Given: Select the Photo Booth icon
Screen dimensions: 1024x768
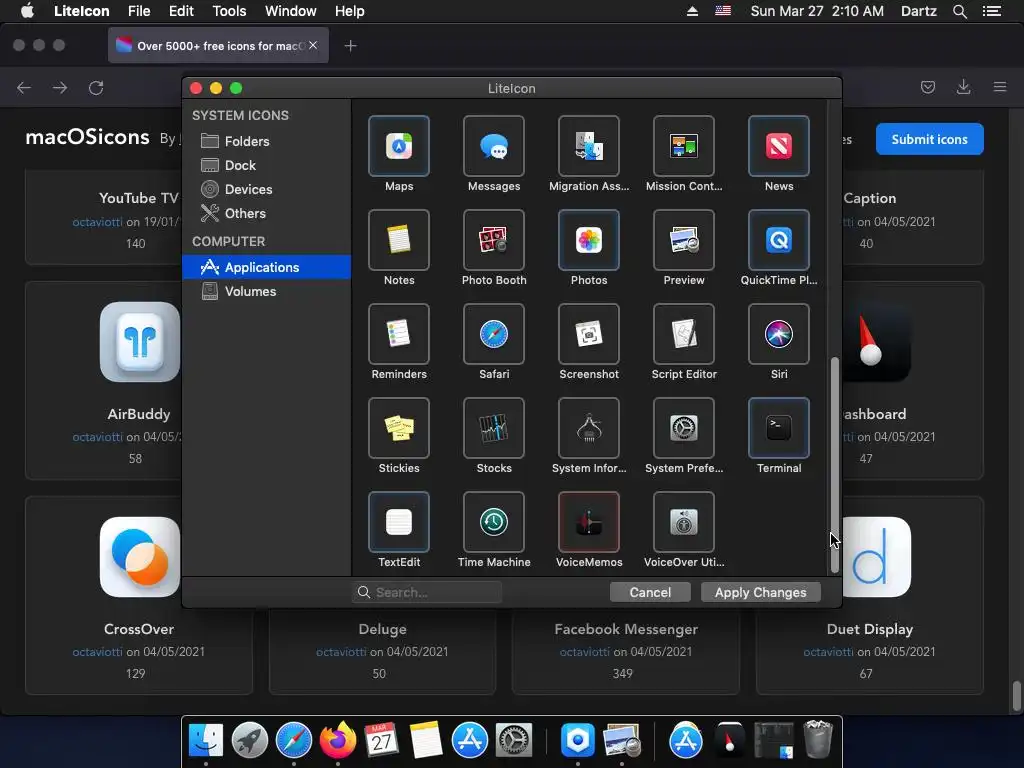Looking at the screenshot, I should coord(494,240).
